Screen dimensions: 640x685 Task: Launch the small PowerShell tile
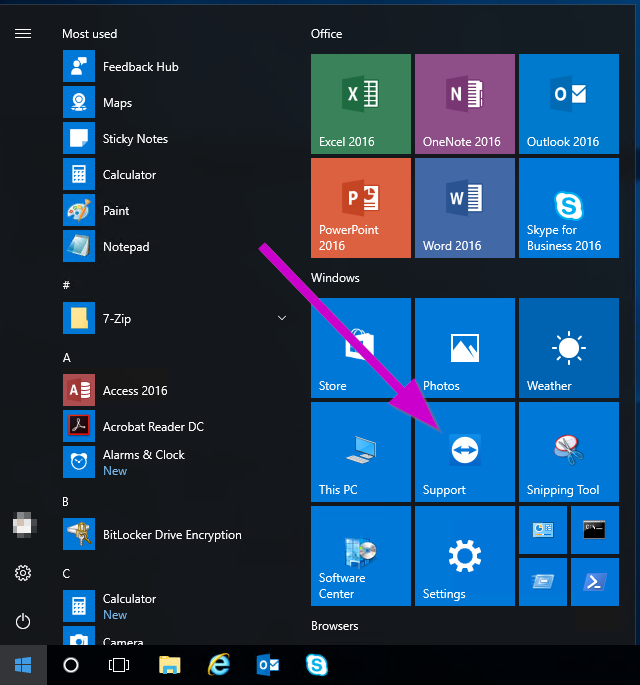pos(595,582)
